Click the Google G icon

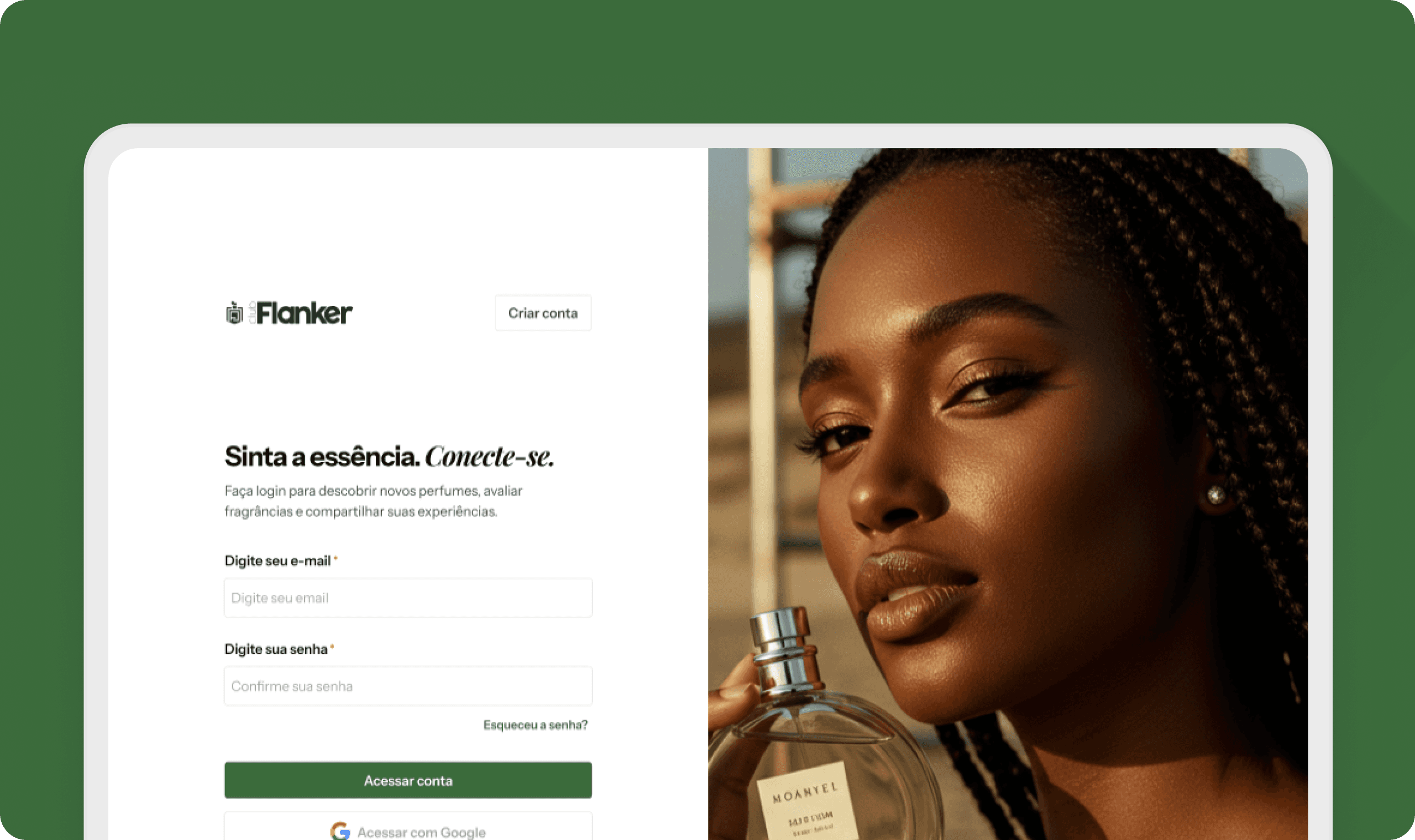tap(340, 832)
